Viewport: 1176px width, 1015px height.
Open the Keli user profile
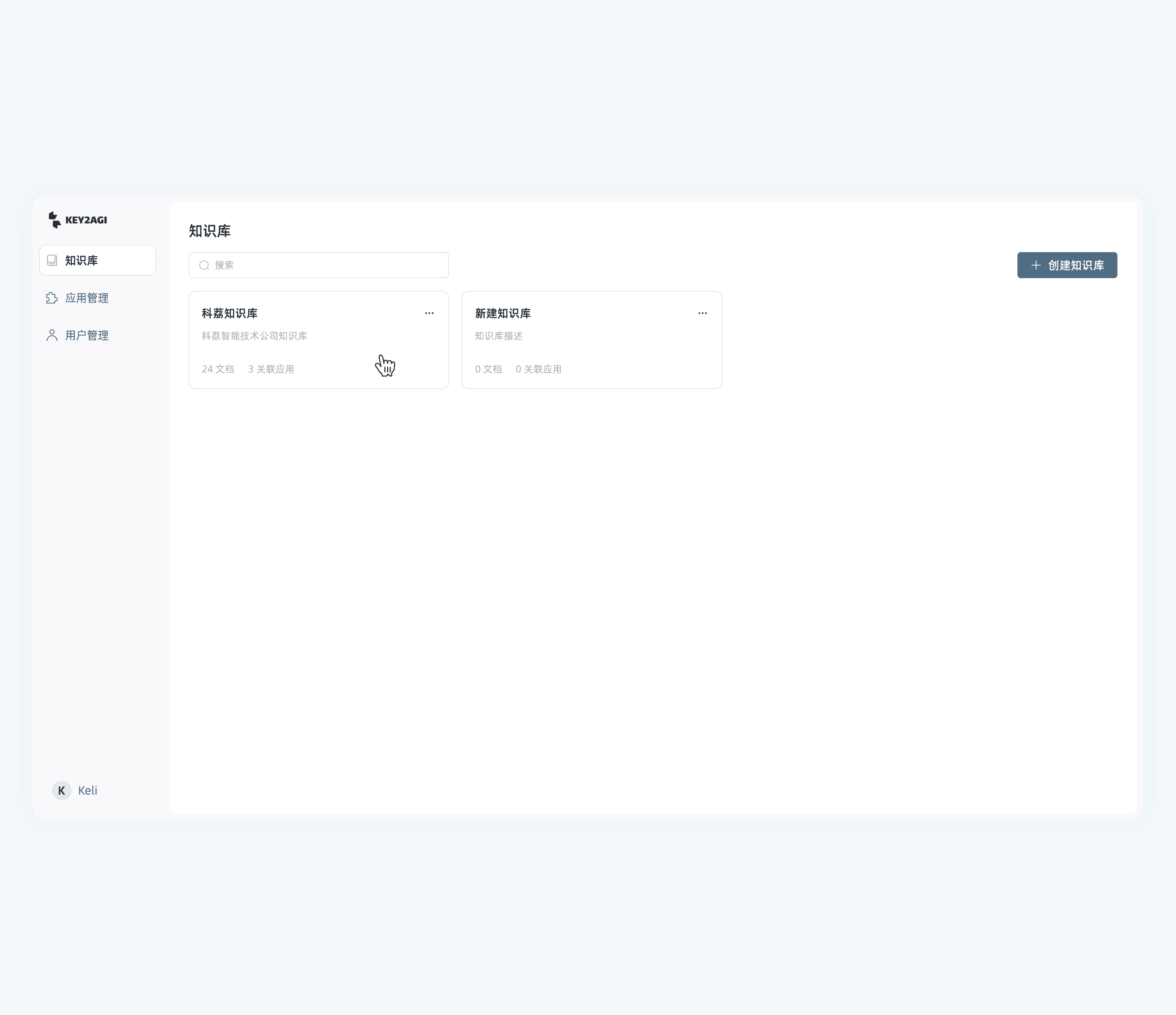tap(87, 790)
